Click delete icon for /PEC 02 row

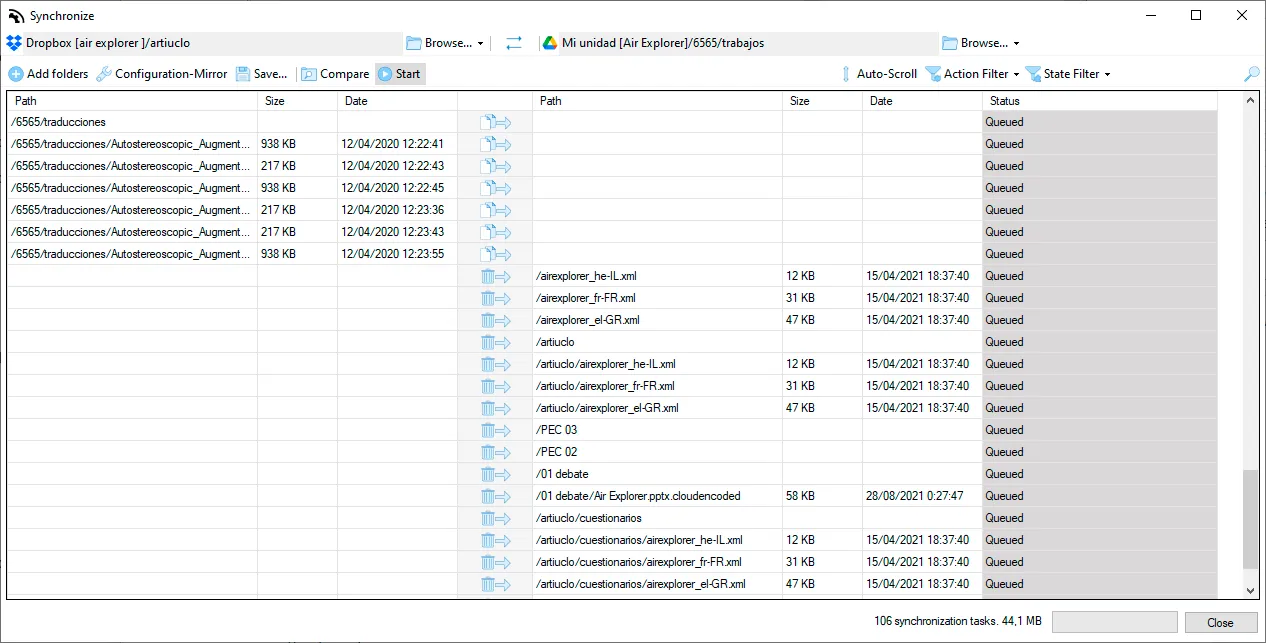[x=495, y=452]
